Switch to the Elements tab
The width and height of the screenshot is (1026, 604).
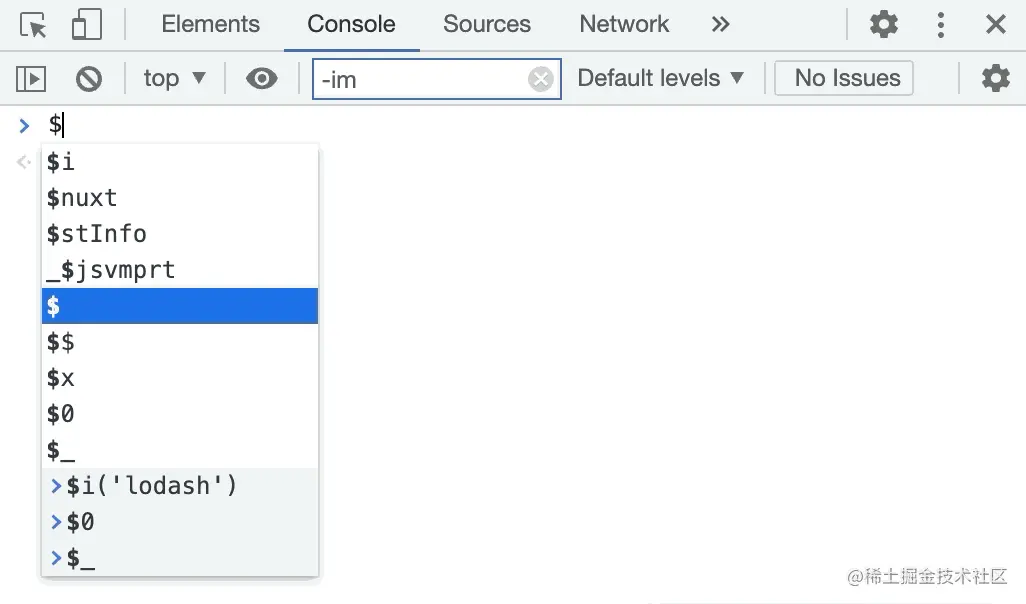tap(211, 24)
